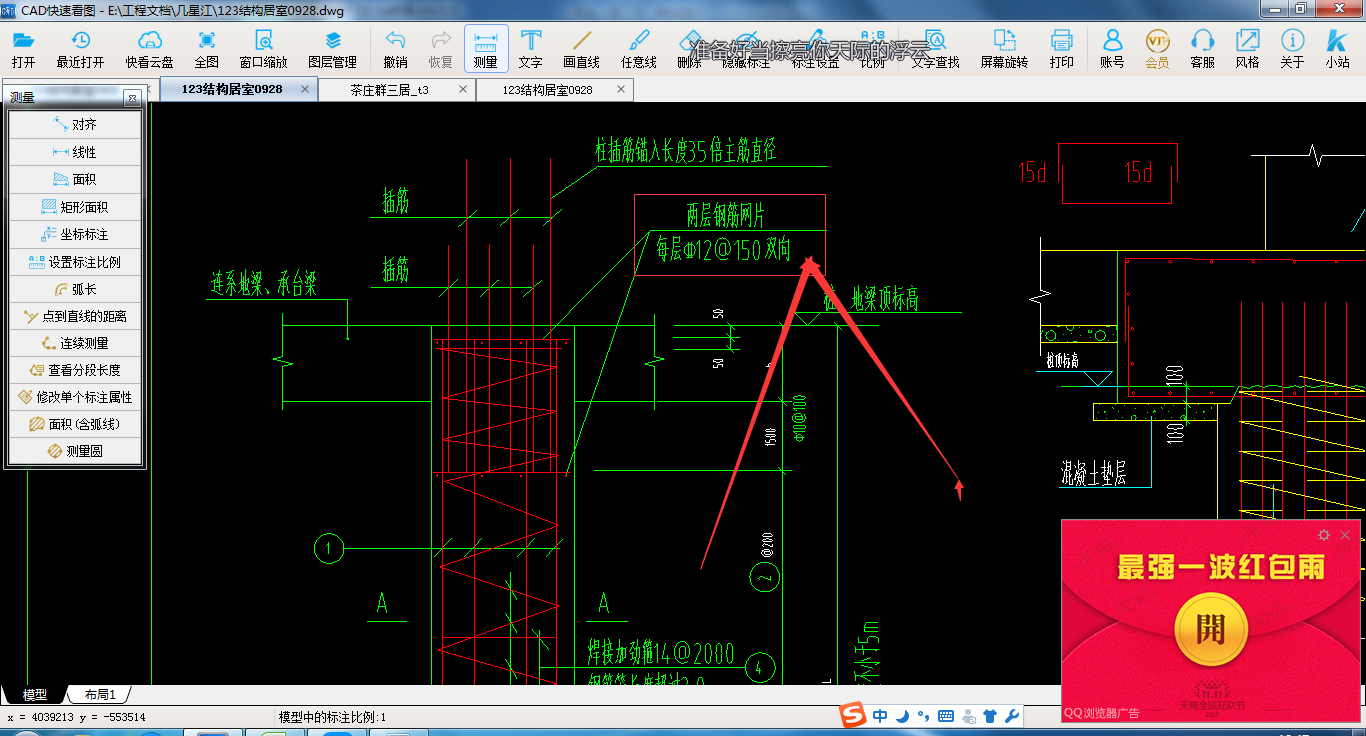The image size is (1366, 736).
Task: Open Sogou input wrench settings
Action: point(1011,716)
